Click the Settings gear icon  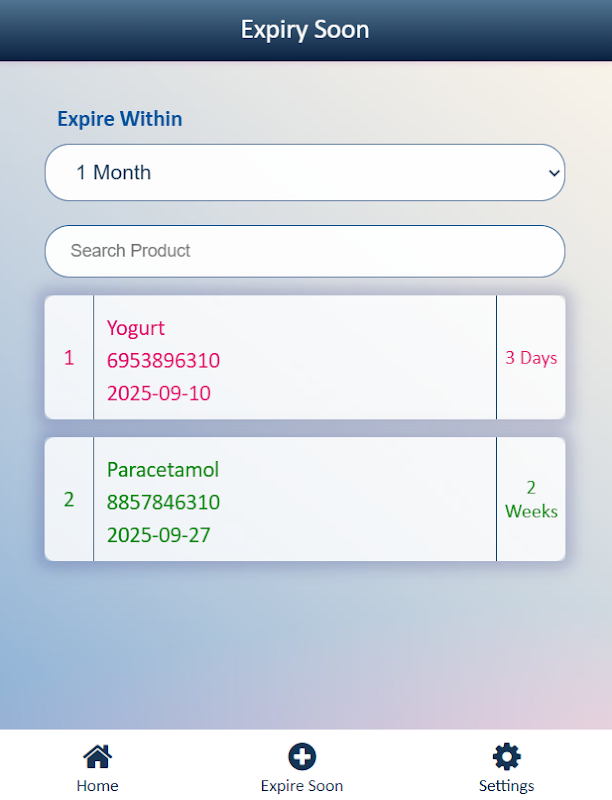tap(507, 756)
